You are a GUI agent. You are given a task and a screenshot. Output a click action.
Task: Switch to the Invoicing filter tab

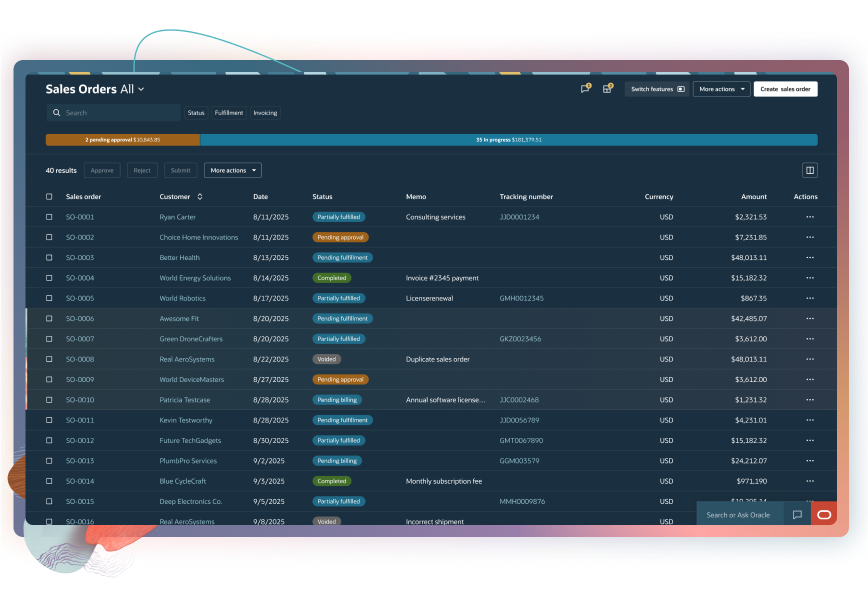point(264,112)
